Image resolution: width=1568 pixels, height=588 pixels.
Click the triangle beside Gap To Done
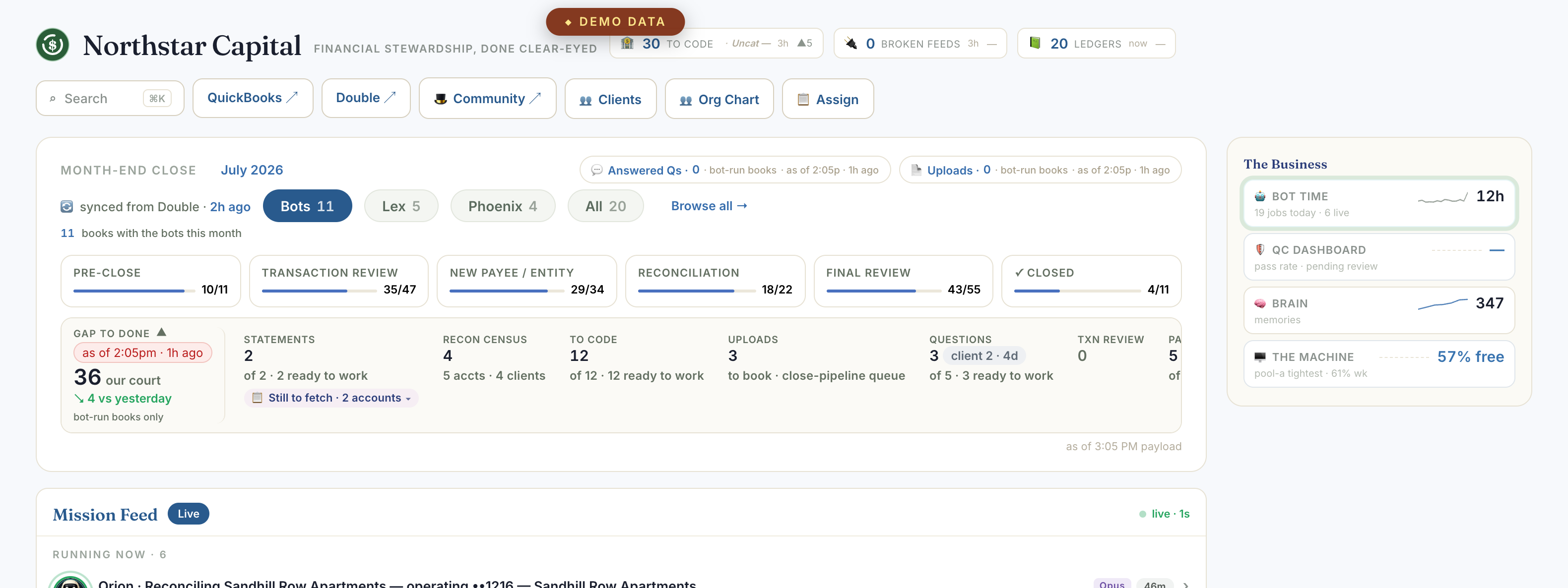(161, 332)
